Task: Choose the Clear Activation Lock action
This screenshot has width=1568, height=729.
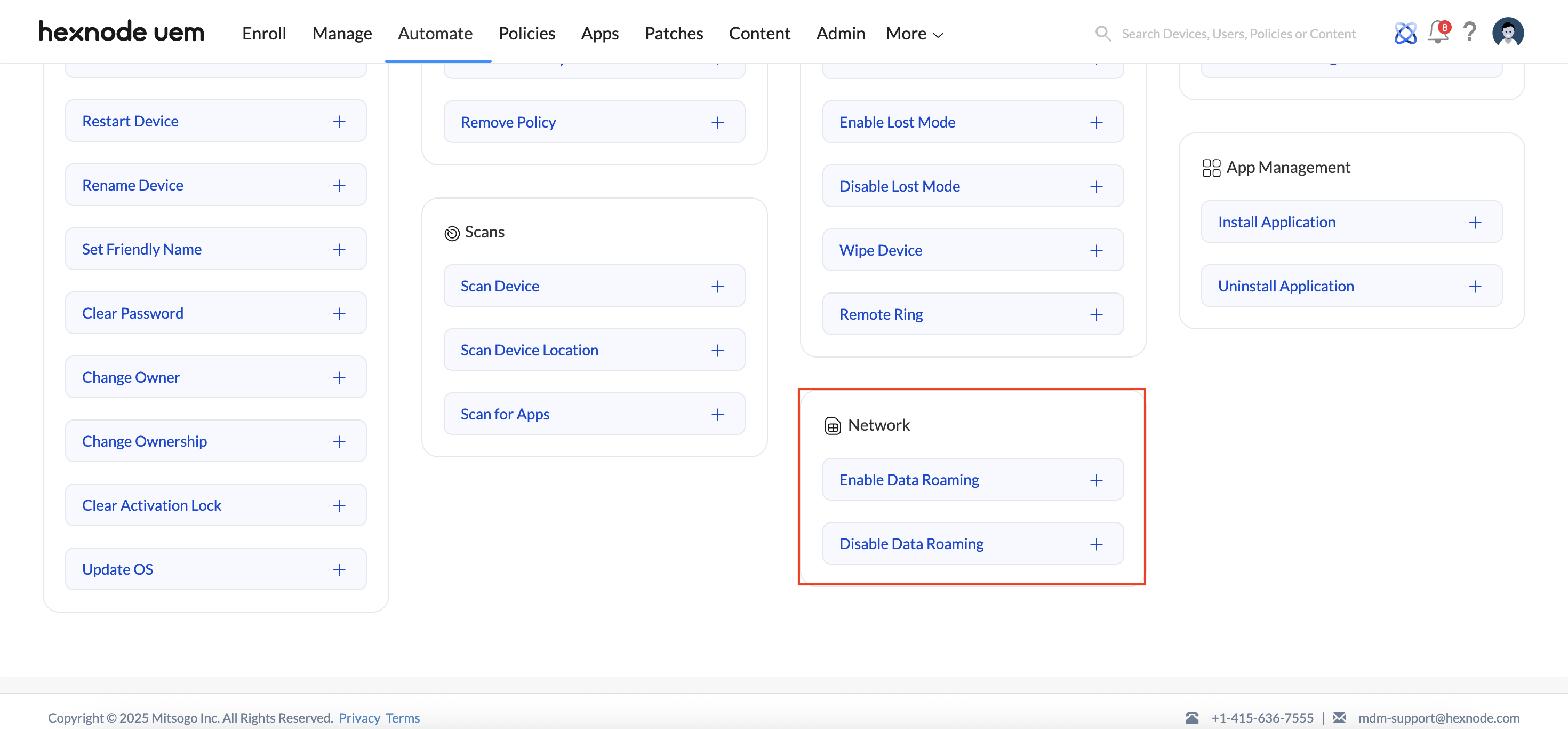Action: [x=151, y=505]
